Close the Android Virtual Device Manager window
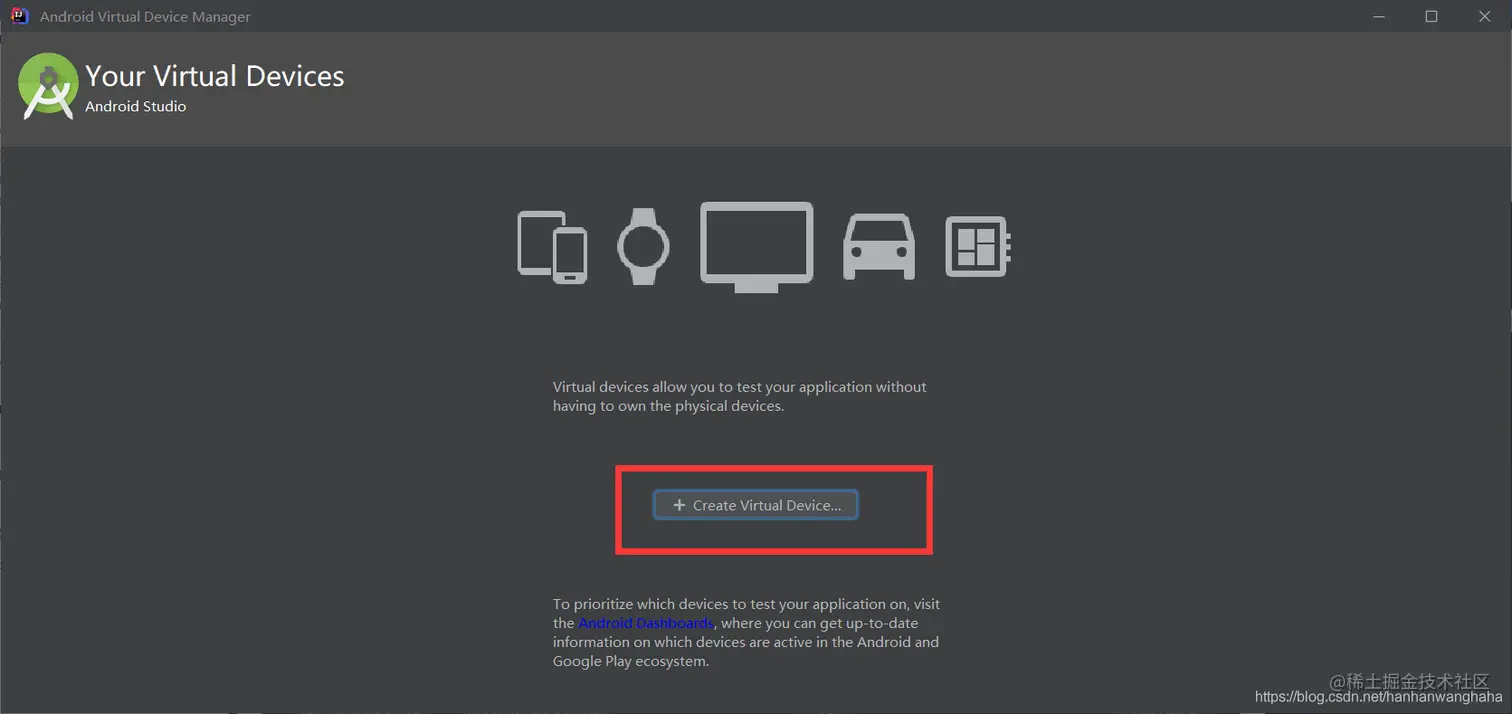The width and height of the screenshot is (1512, 714). tap(1485, 16)
